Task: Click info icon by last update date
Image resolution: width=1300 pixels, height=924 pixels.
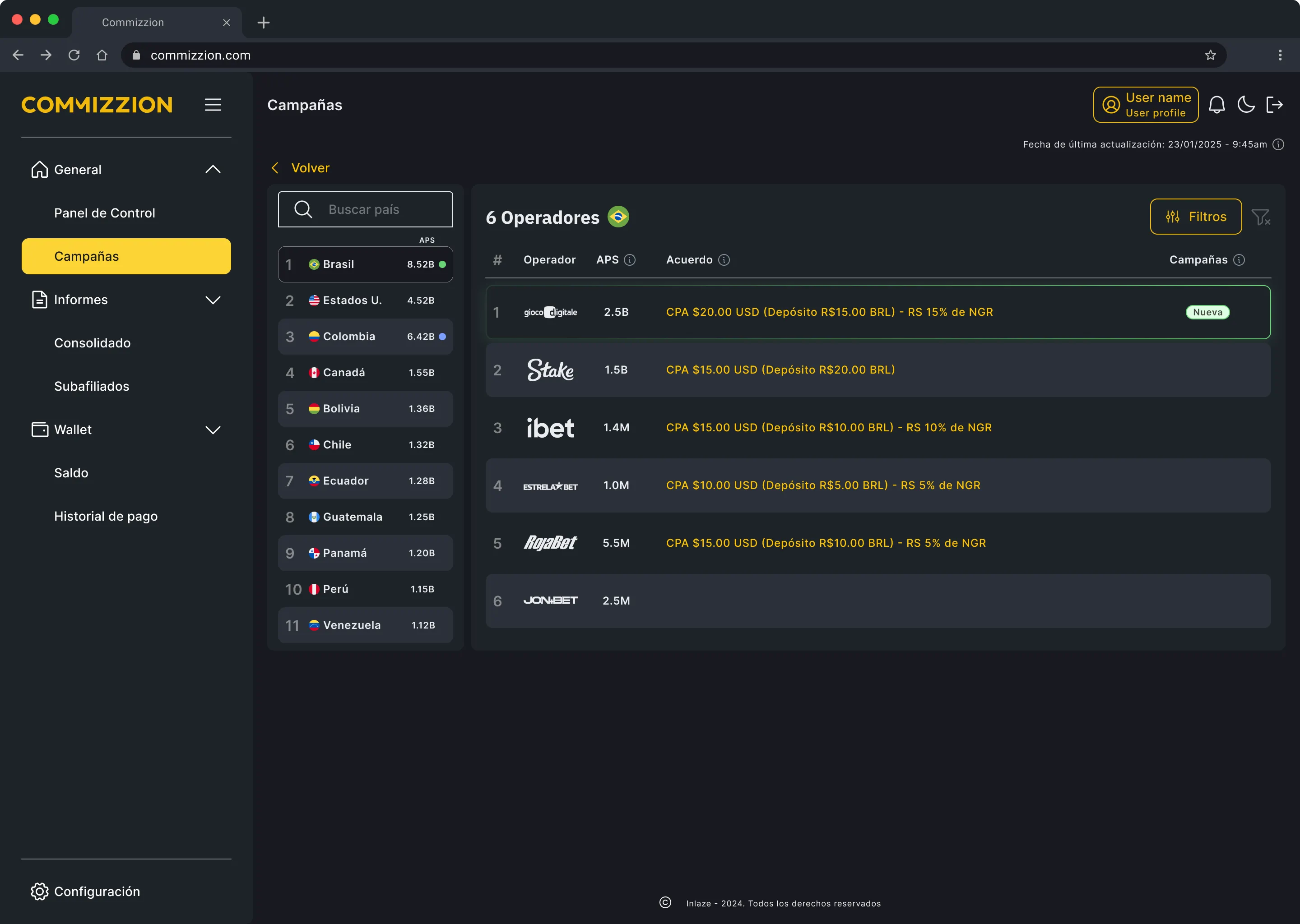Action: pos(1278,144)
